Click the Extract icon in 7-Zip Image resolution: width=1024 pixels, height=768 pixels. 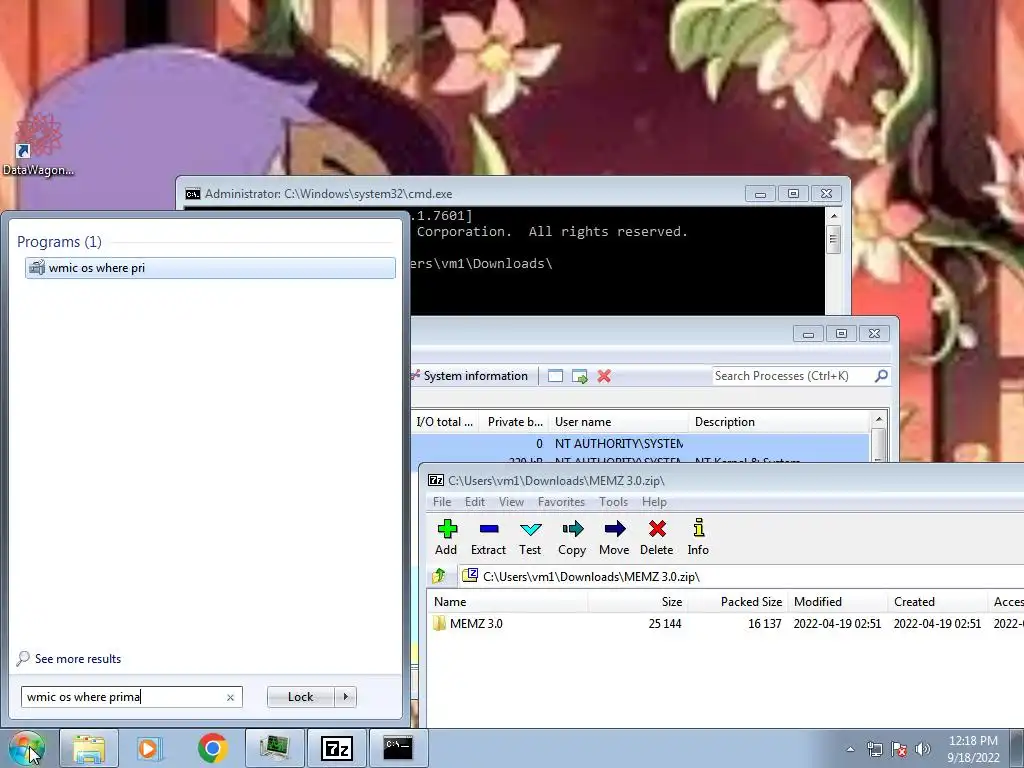pos(488,537)
